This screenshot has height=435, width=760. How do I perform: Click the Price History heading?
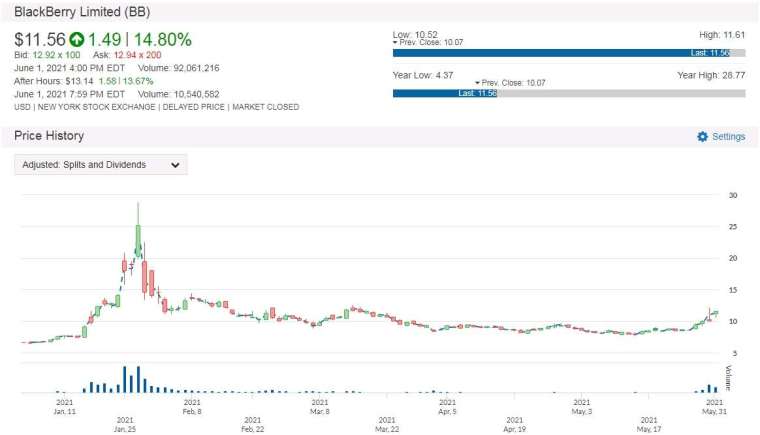(49, 136)
